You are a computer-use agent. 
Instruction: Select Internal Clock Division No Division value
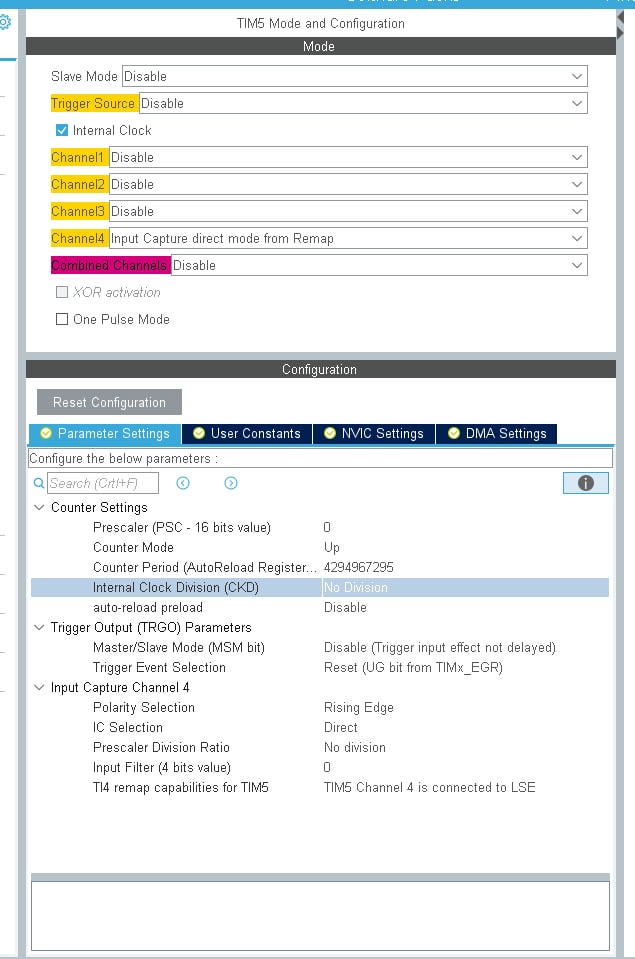[x=356, y=588]
